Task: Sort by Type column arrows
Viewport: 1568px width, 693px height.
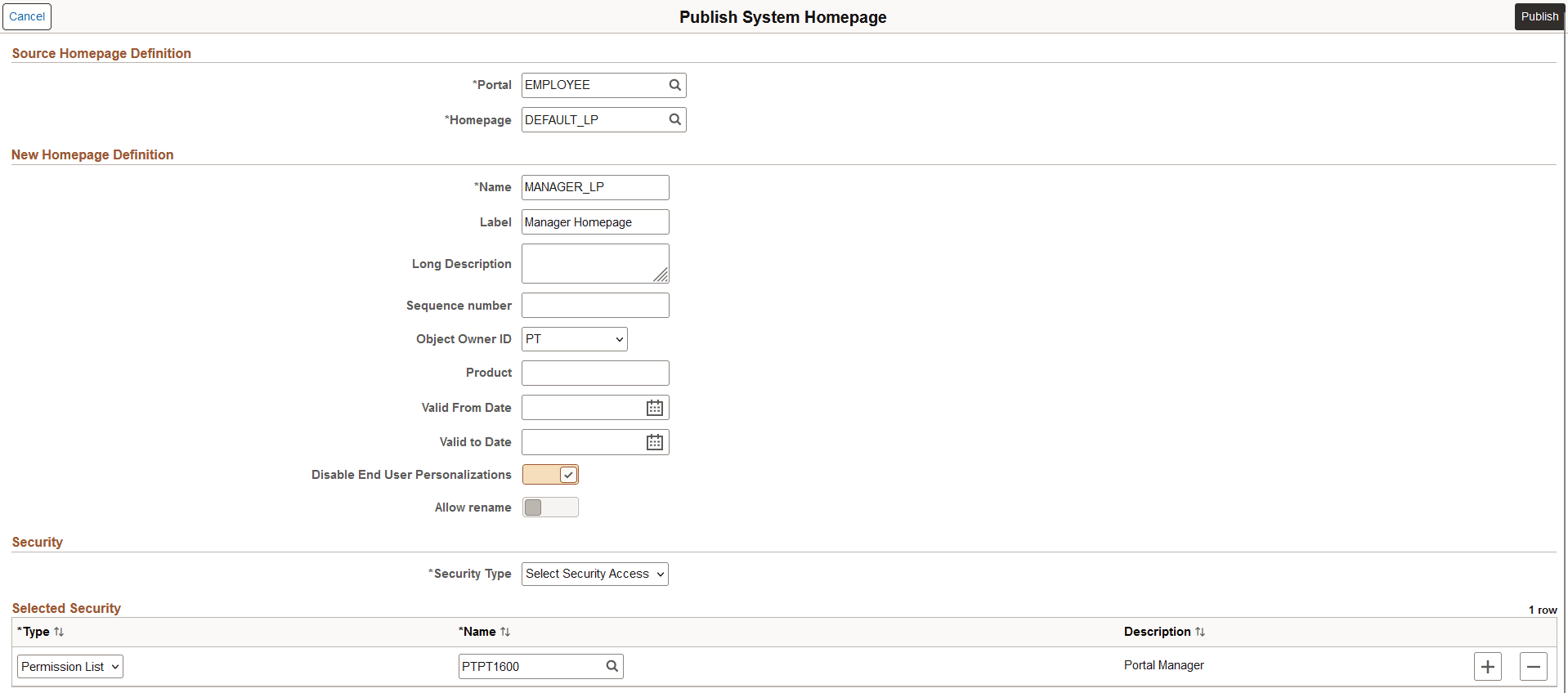Action: click(x=59, y=632)
